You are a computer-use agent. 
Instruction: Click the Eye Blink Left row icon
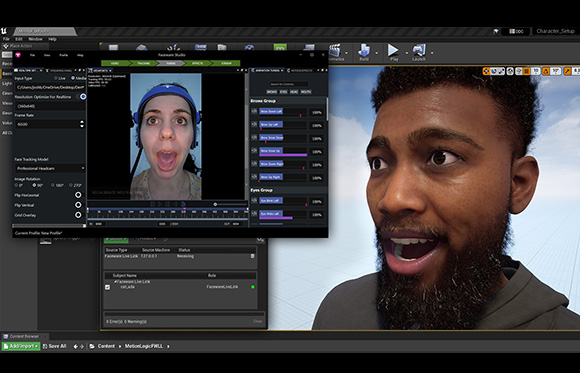[x=254, y=200]
